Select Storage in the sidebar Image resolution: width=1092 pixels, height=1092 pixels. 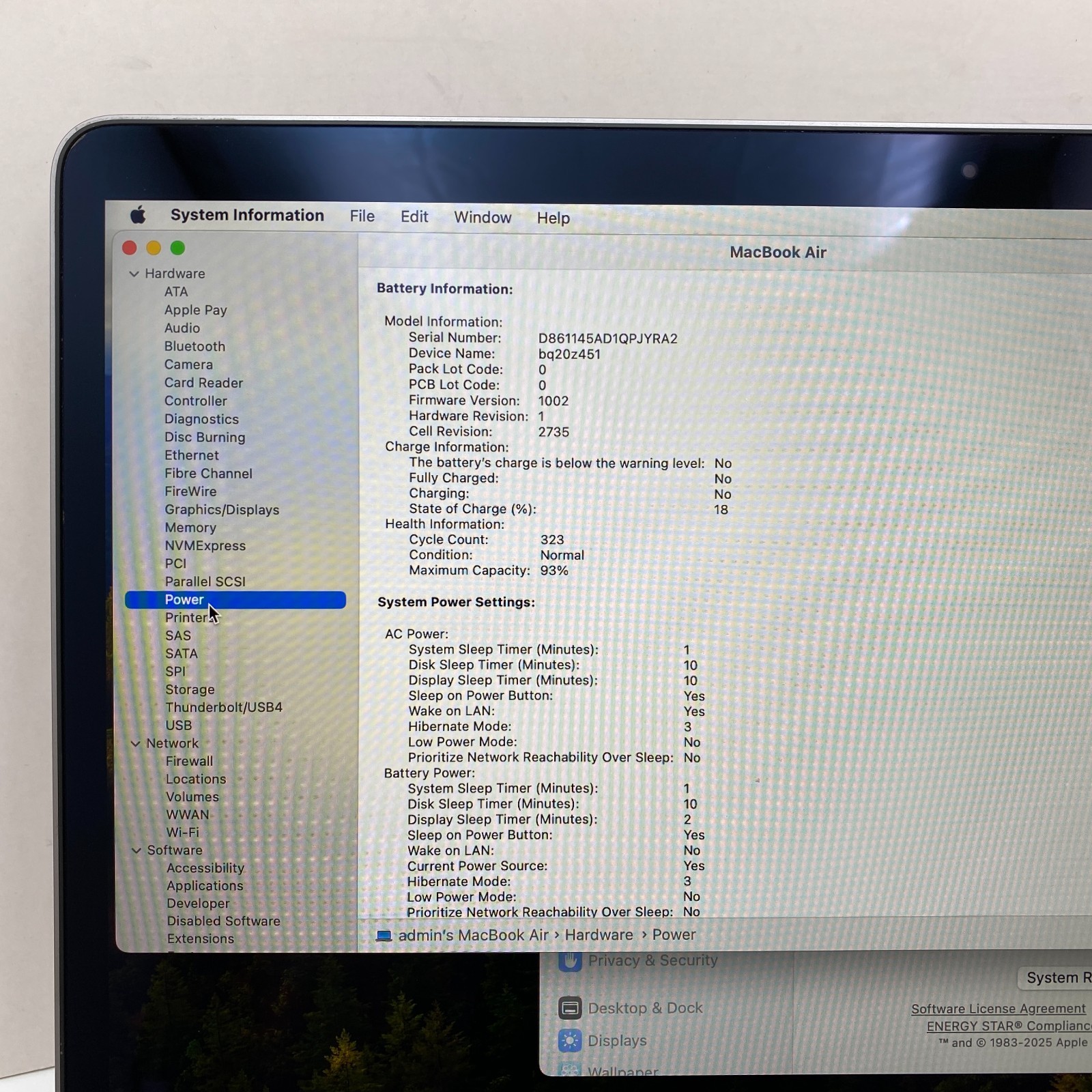[190, 689]
